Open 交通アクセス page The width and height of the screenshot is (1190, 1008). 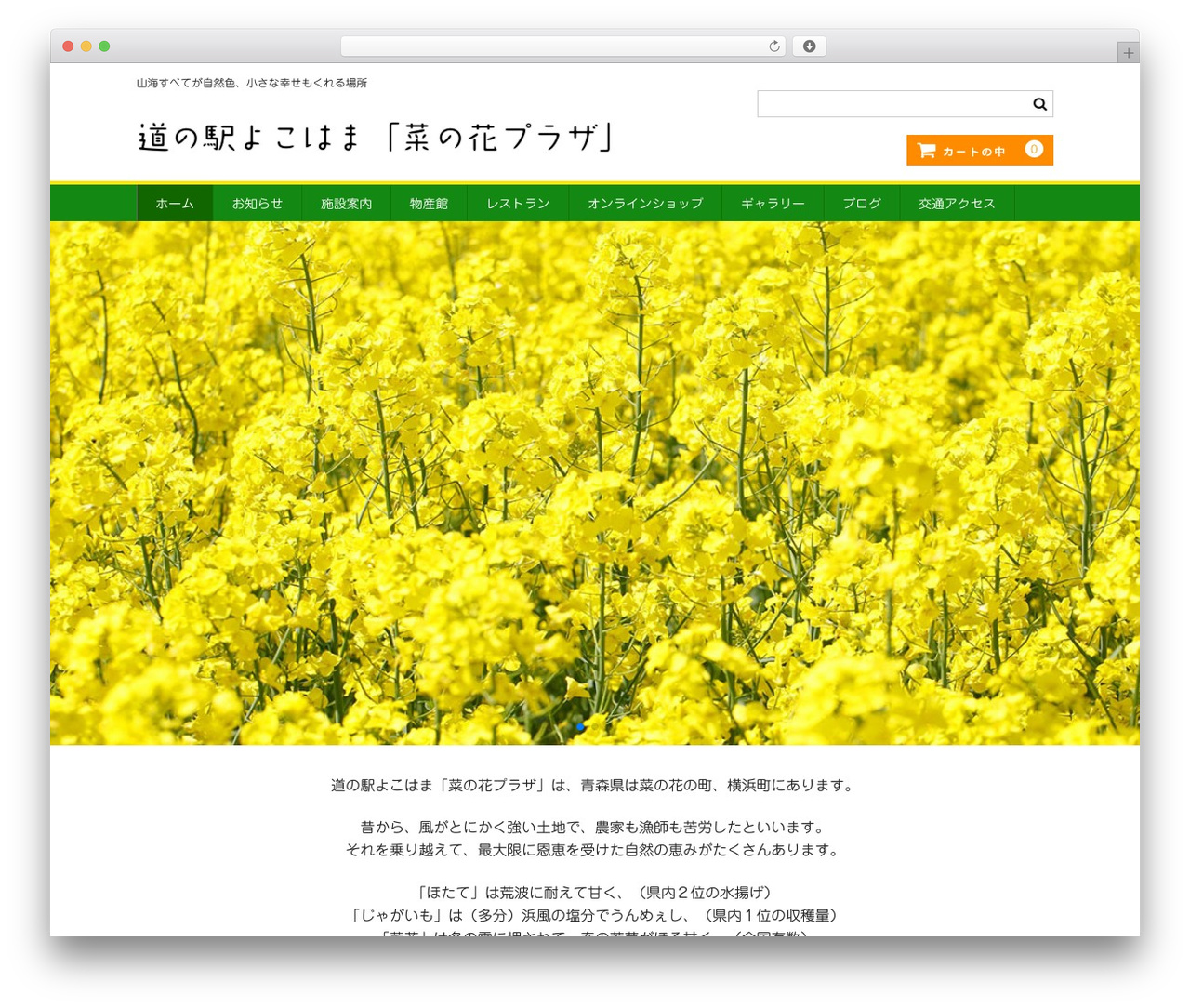pyautogui.click(x=957, y=204)
